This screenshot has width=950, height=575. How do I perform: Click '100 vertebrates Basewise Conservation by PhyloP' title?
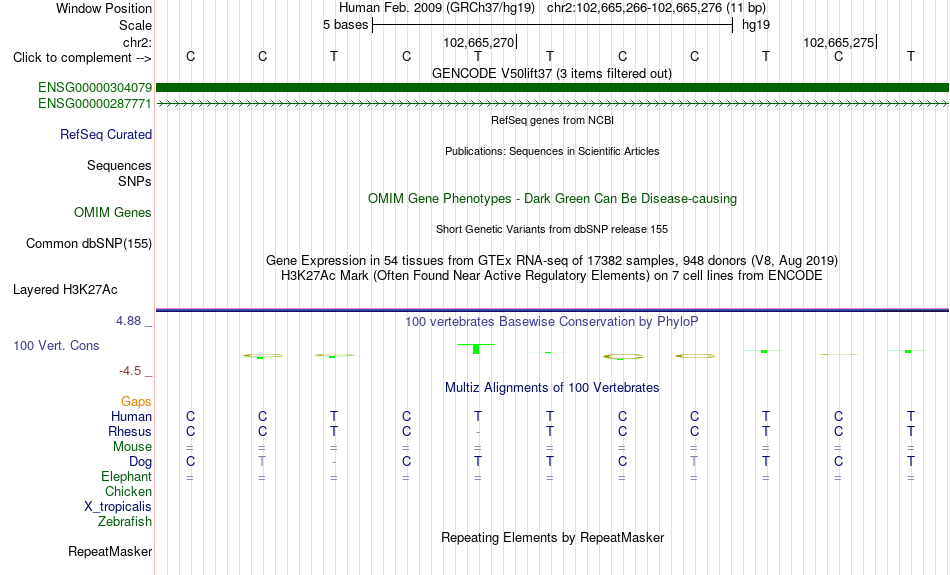click(552, 322)
